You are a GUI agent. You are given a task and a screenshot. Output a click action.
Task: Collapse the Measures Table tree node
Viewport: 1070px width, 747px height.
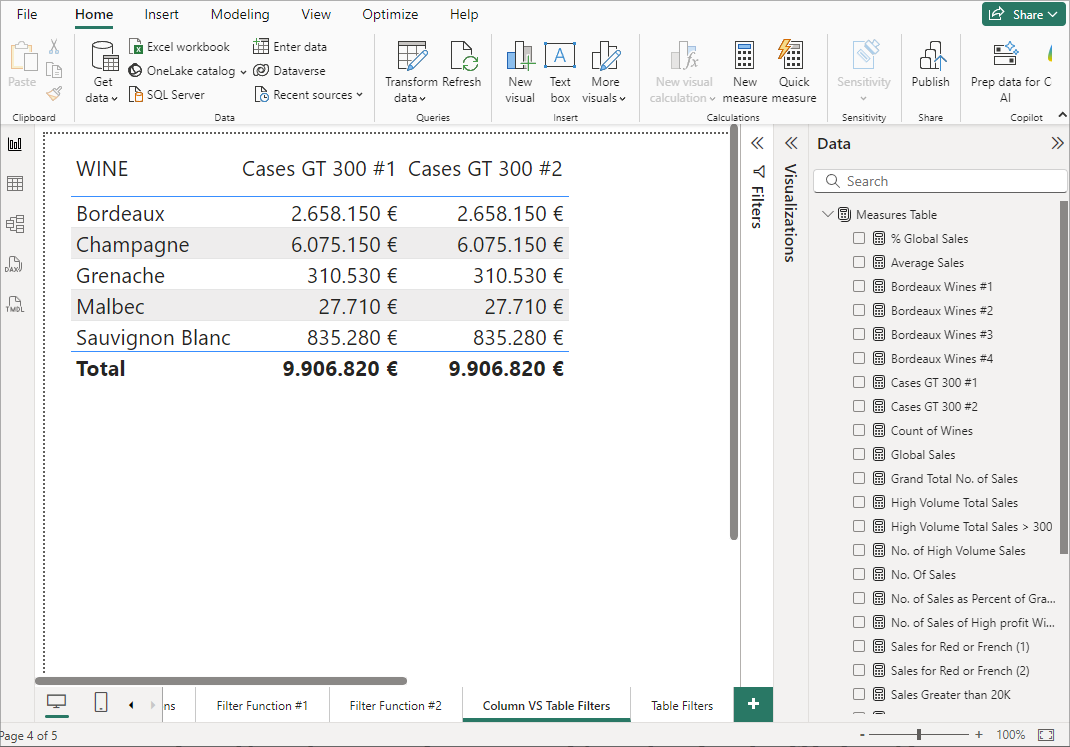click(x=827, y=214)
